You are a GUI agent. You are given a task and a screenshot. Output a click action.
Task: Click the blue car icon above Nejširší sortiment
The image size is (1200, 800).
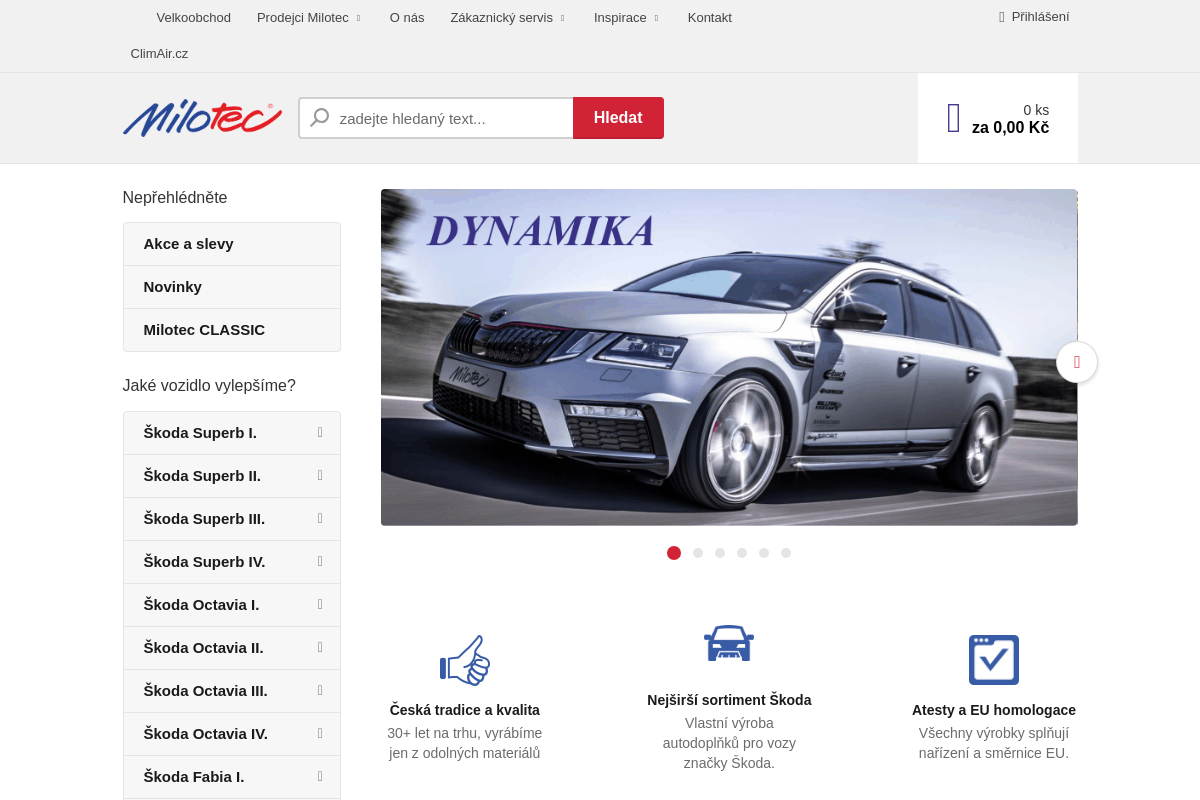click(x=729, y=643)
